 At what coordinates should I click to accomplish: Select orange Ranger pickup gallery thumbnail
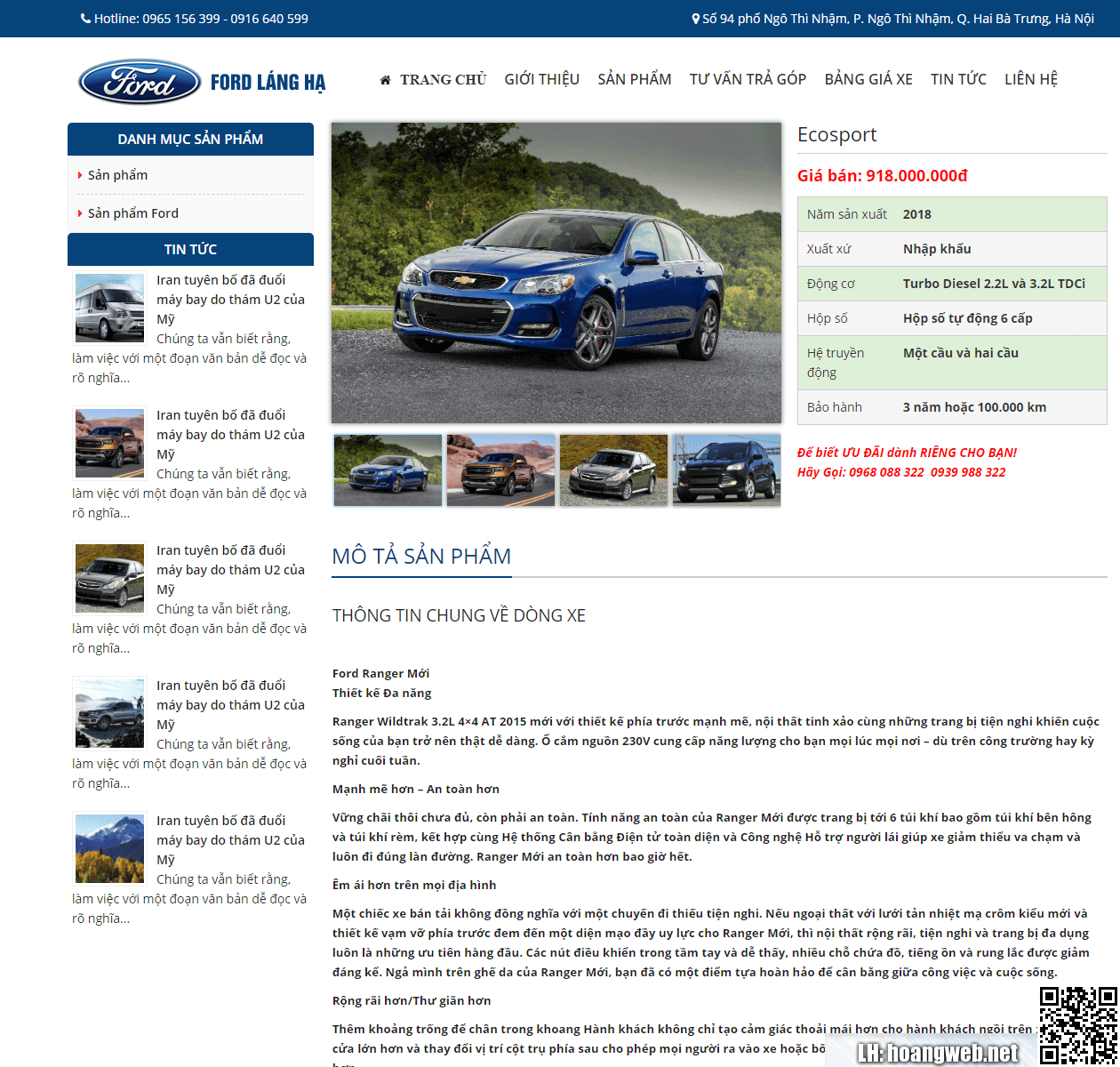(x=500, y=470)
